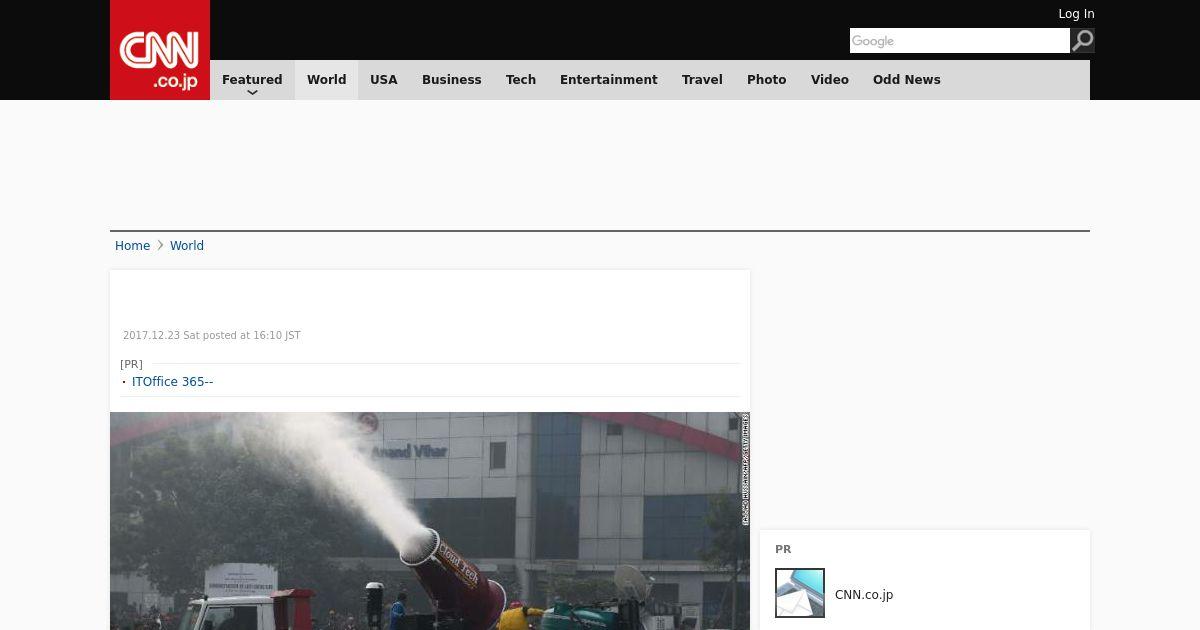Click the World breadcrumb link
This screenshot has width=1200, height=630.
[x=187, y=246]
